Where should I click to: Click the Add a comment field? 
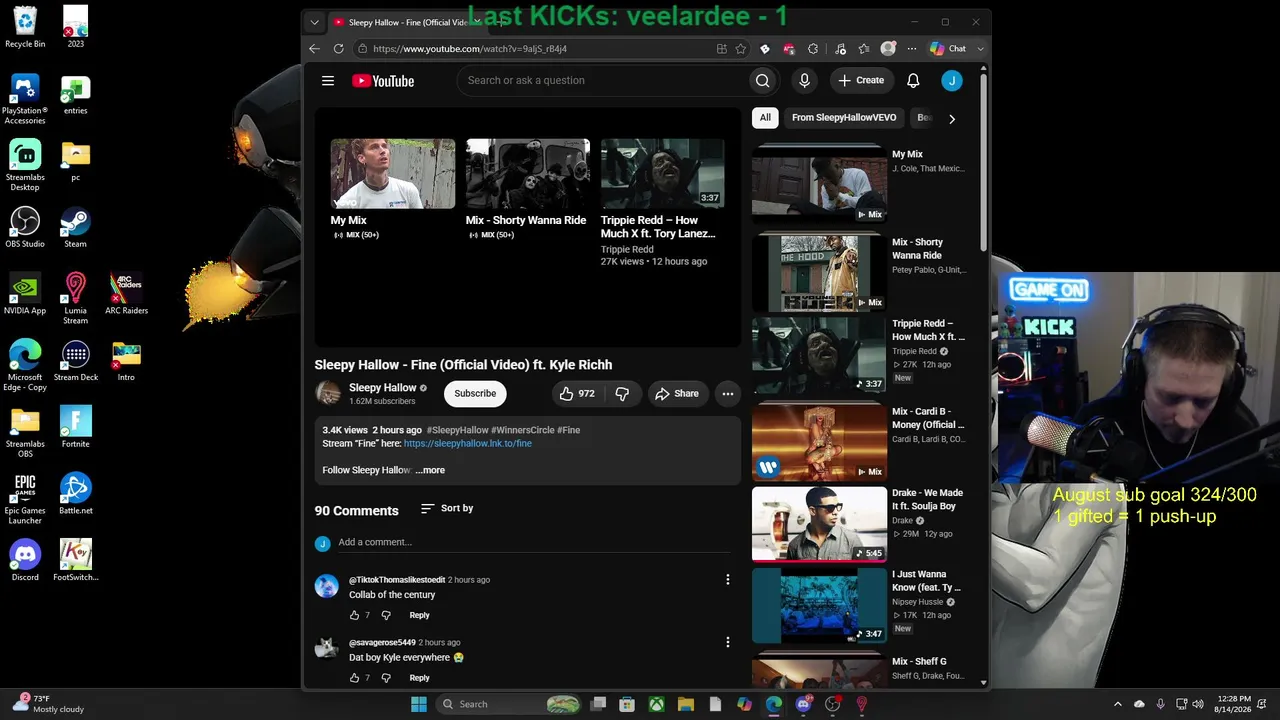(534, 543)
